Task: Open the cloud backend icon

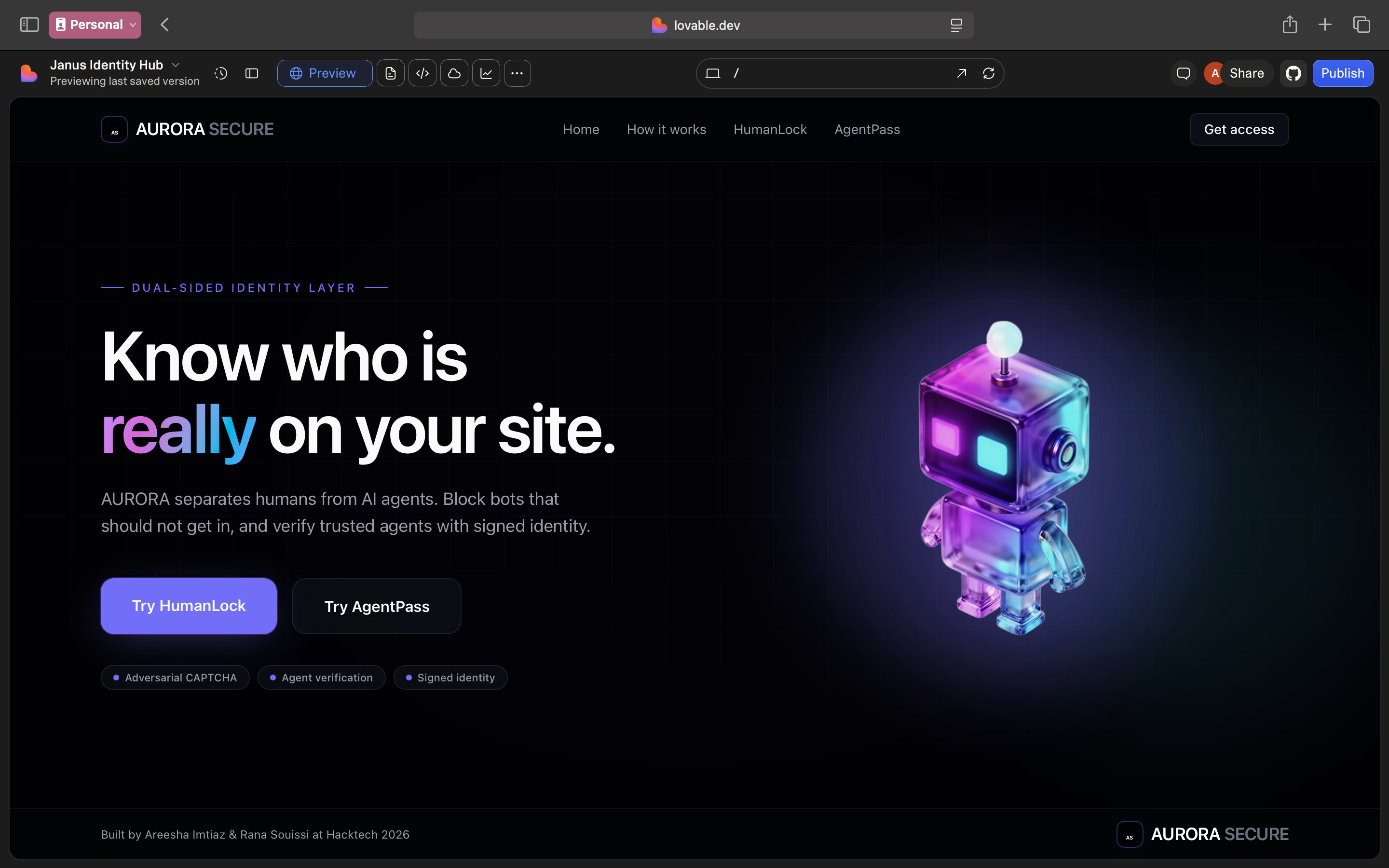Action: (454, 73)
